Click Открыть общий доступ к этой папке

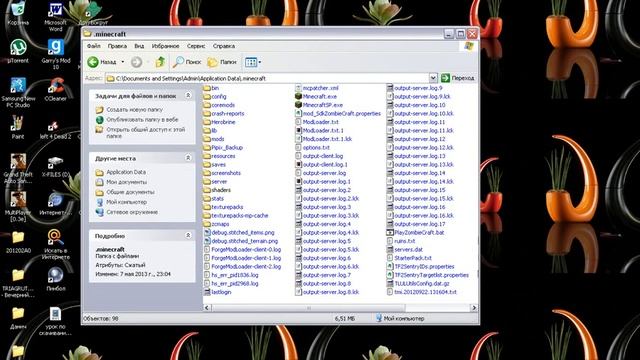tap(145, 133)
